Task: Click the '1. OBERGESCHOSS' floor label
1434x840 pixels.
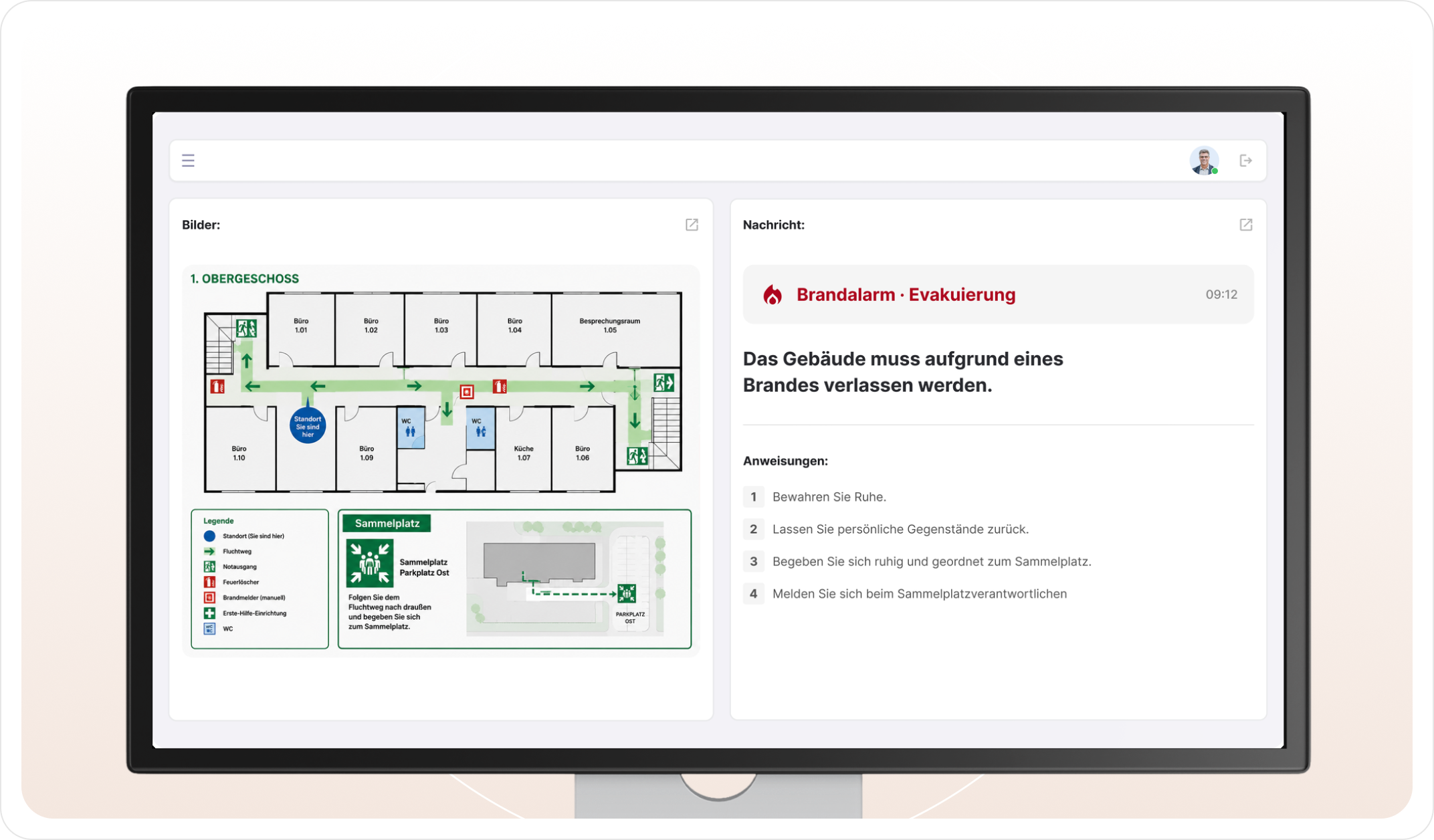Action: click(244, 279)
